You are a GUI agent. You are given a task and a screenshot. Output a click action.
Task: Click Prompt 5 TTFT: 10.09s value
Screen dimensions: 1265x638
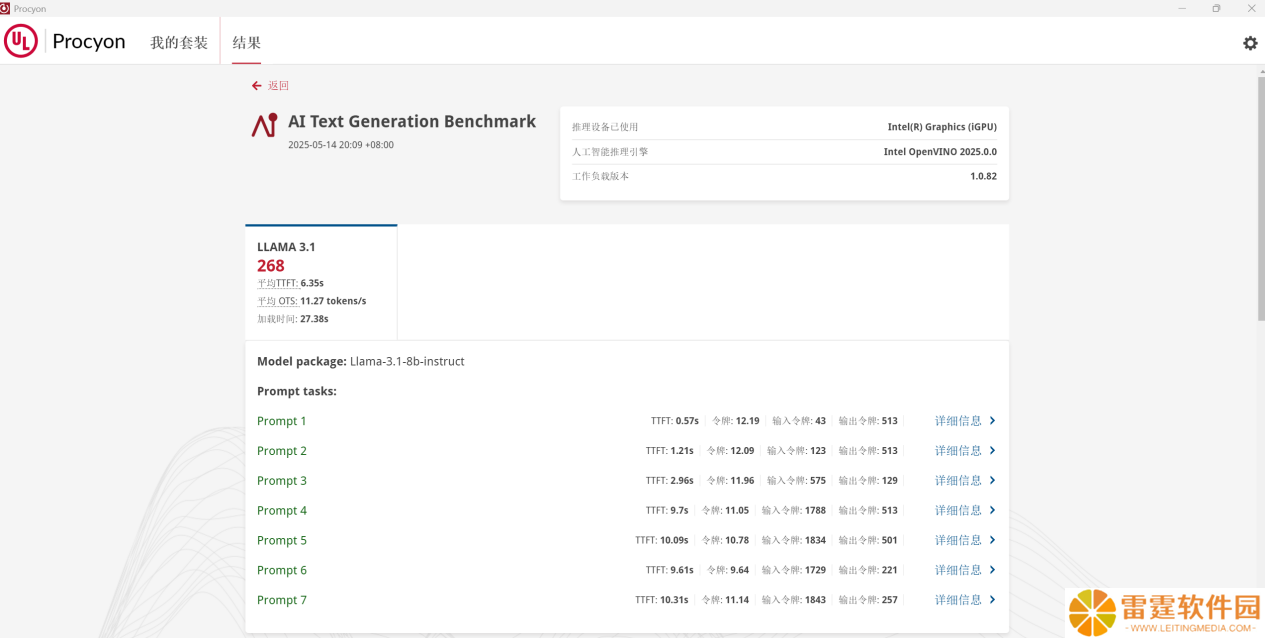[x=662, y=540]
